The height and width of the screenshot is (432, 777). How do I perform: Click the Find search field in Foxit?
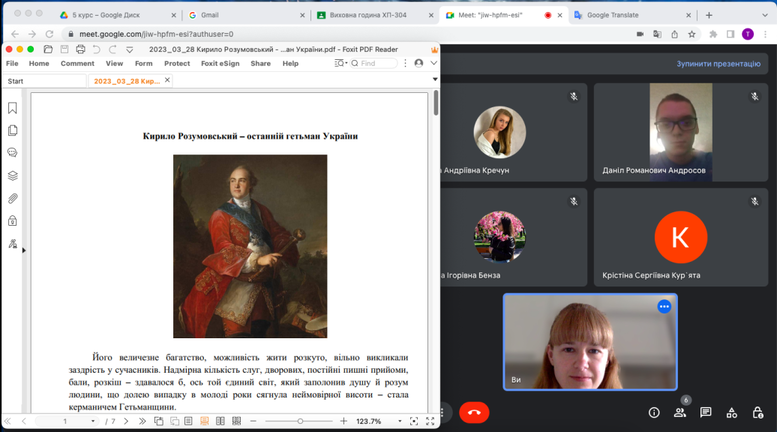[x=379, y=63]
